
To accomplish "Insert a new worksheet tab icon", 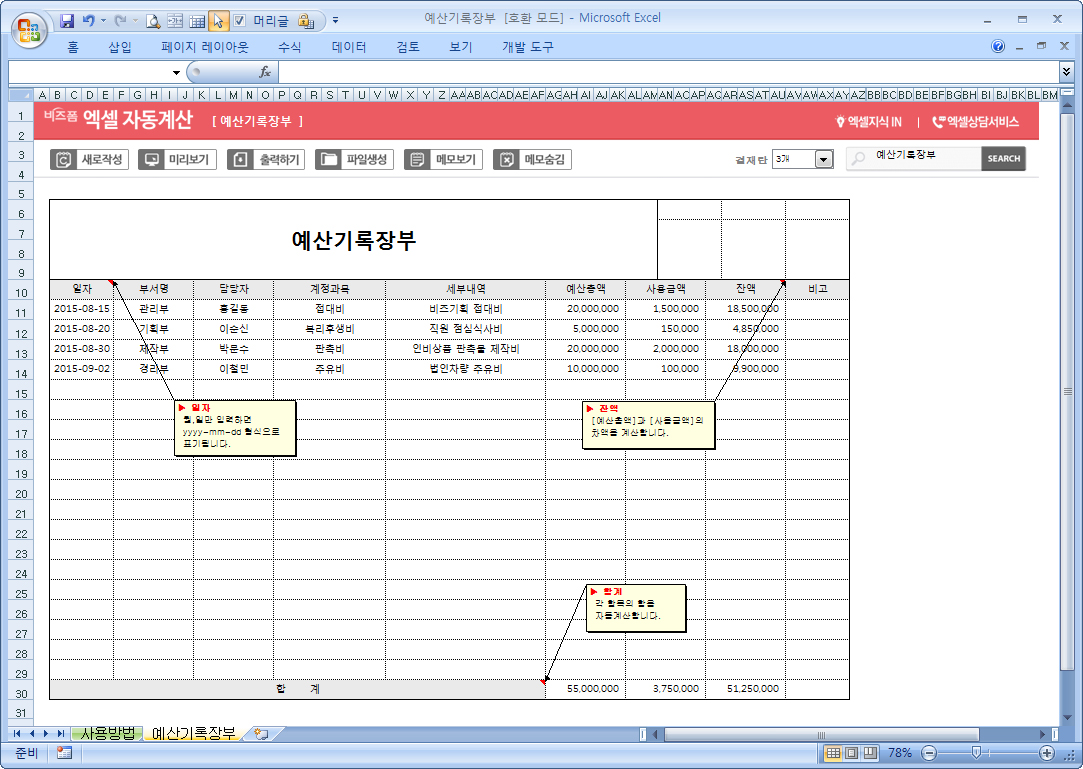I will coord(261,734).
